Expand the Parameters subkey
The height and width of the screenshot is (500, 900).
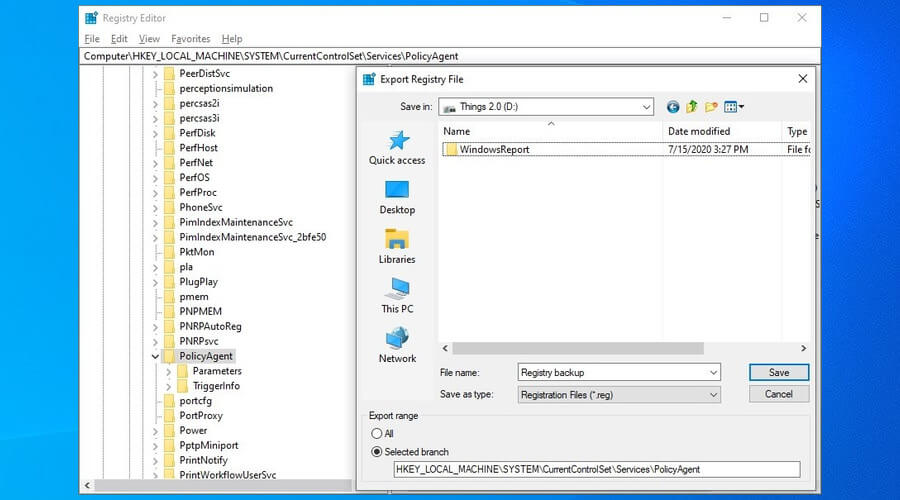(169, 371)
